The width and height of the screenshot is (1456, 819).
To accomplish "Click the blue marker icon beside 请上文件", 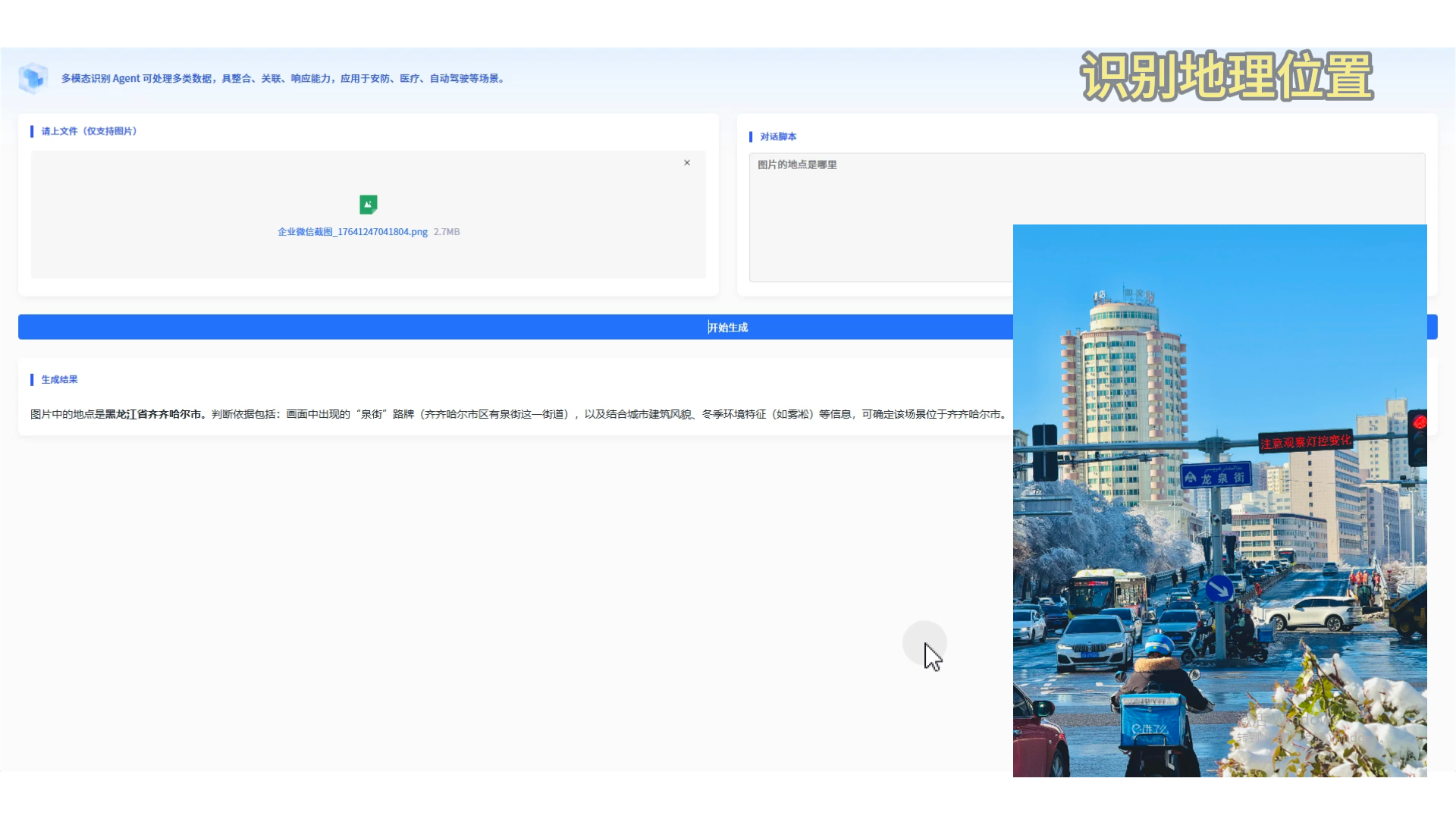I will pyautogui.click(x=32, y=131).
